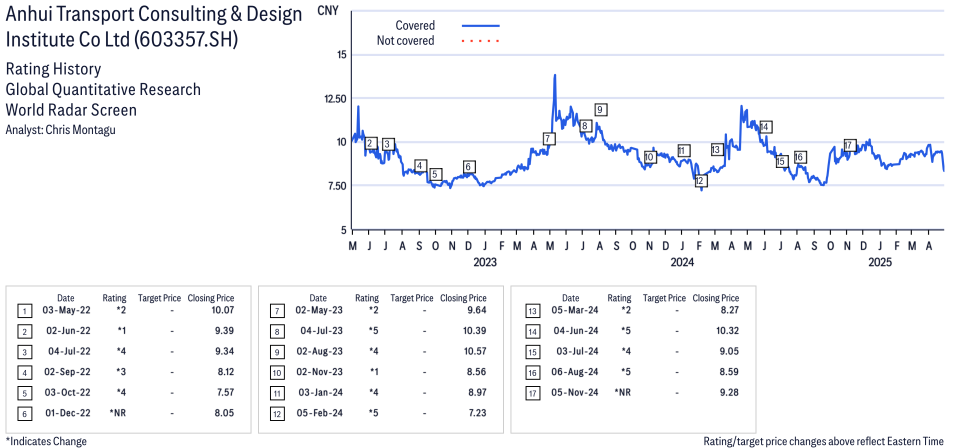The image size is (955, 448).
Task: Select chart marker 9 on the graph
Action: [x=601, y=110]
